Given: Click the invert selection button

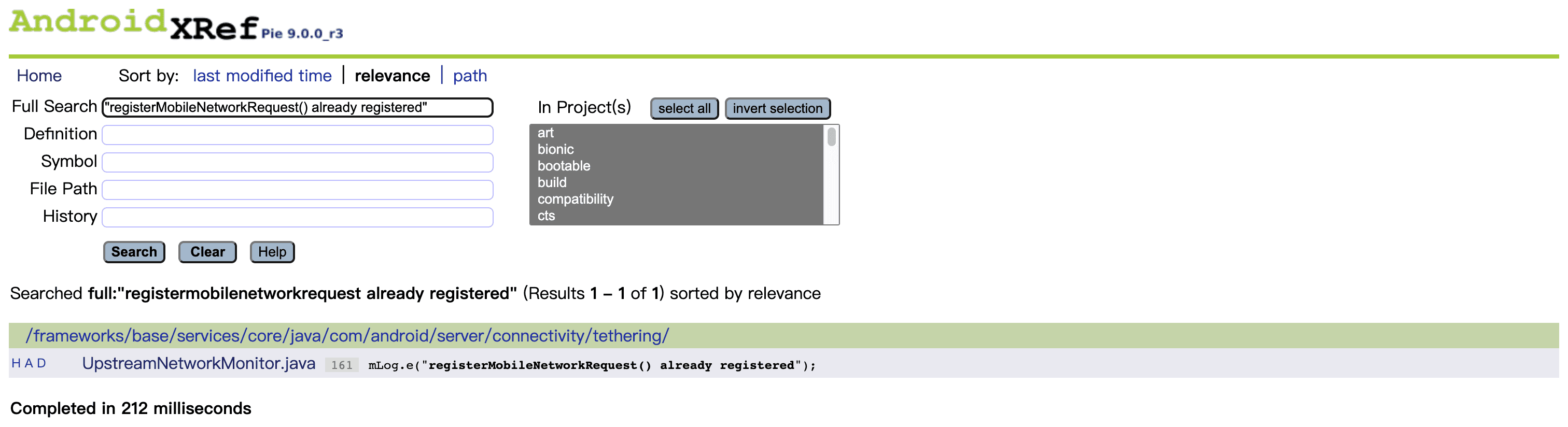Looking at the screenshot, I should [777, 108].
